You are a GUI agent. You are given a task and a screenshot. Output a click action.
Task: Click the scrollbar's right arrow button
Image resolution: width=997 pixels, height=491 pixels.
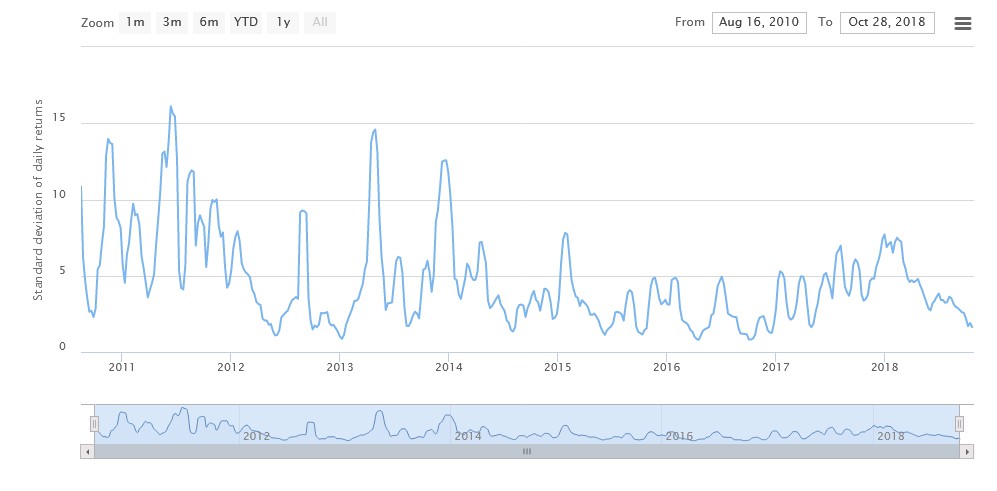click(x=966, y=451)
